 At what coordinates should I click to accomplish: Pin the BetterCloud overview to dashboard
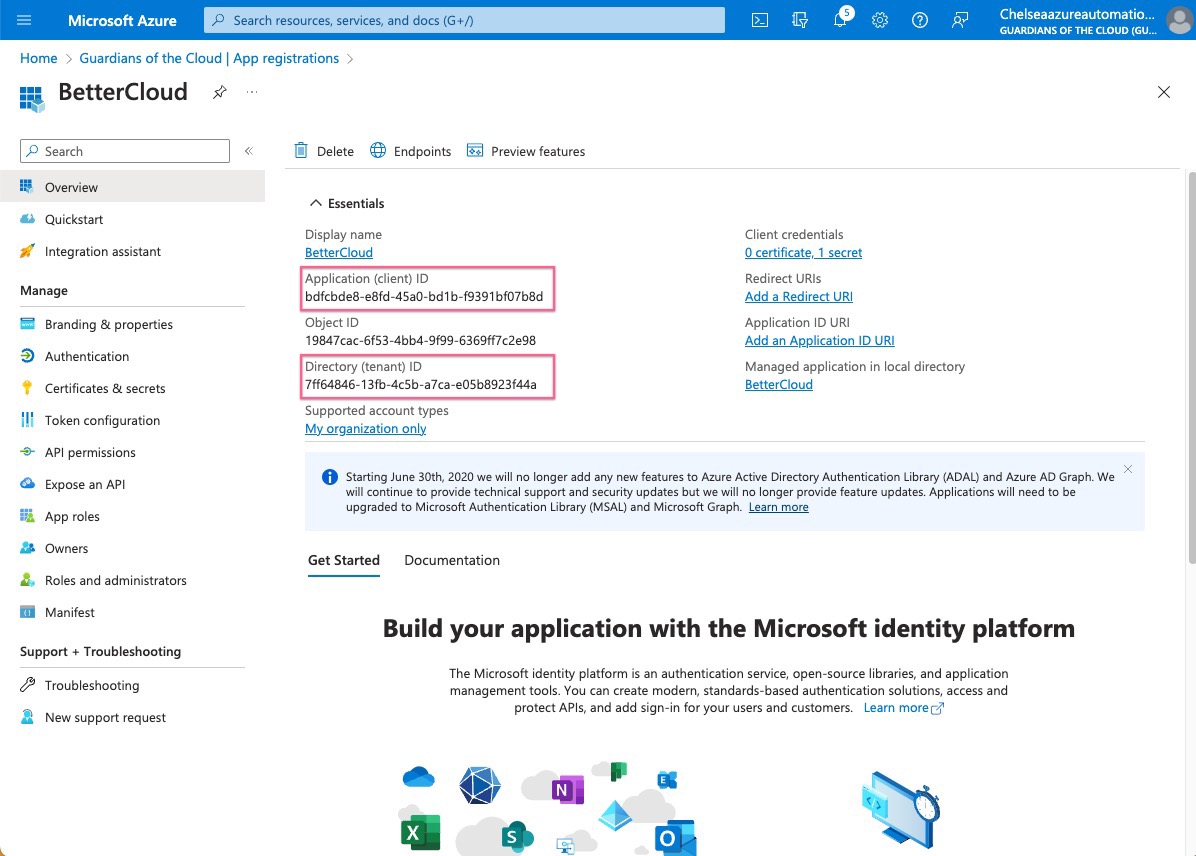(219, 91)
